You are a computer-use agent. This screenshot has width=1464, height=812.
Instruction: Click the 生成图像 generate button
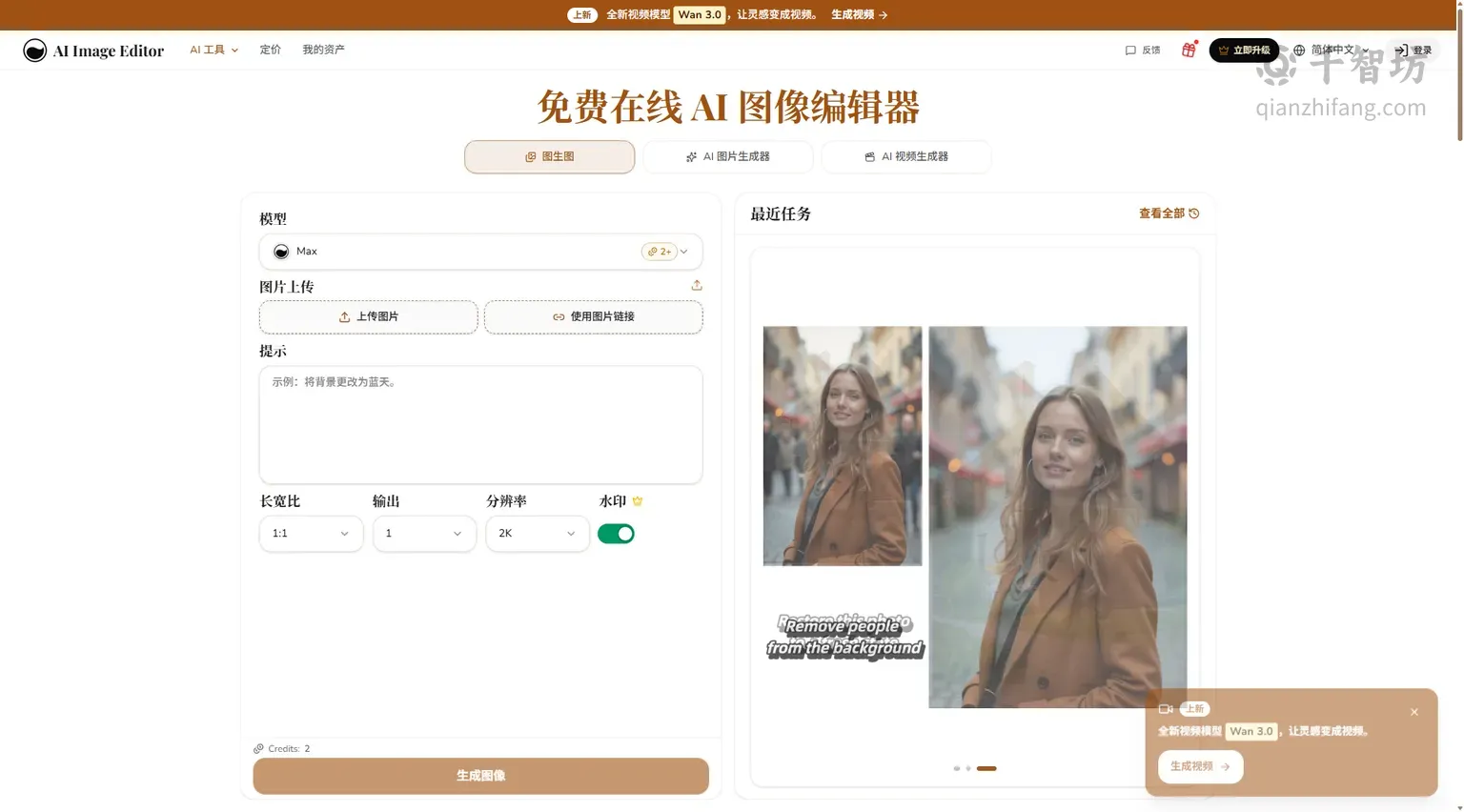(480, 776)
